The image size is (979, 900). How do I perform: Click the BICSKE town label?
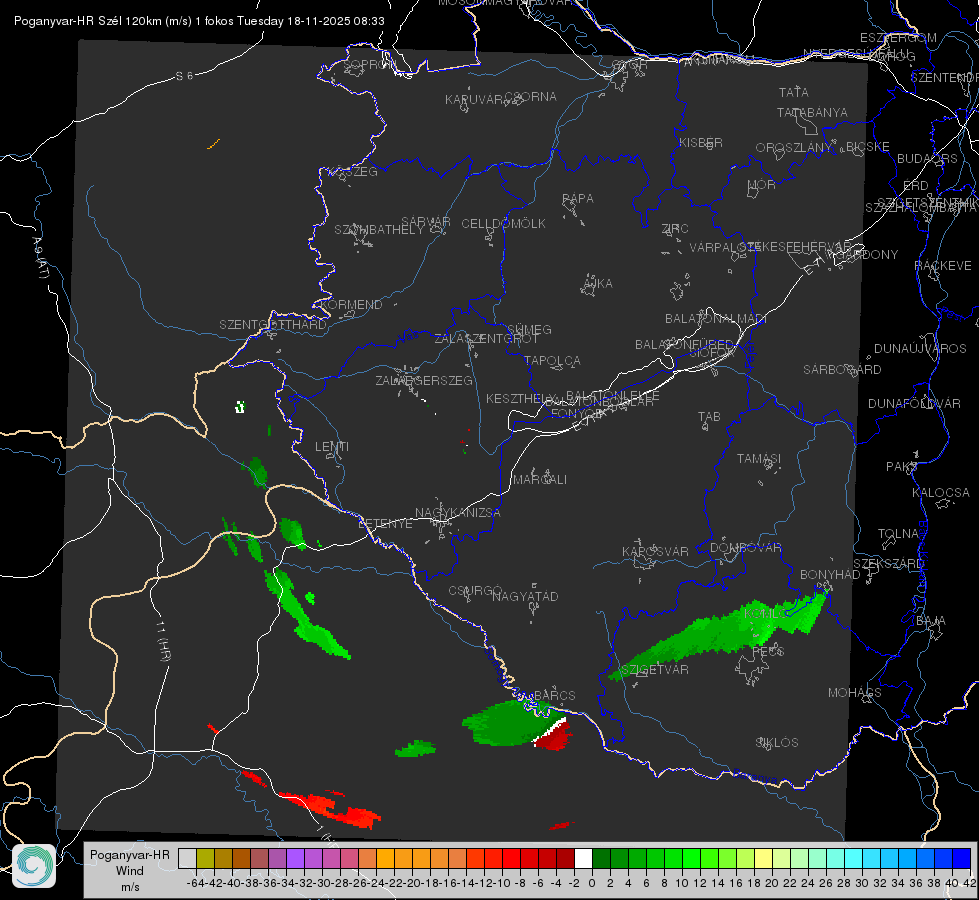pyautogui.click(x=868, y=147)
